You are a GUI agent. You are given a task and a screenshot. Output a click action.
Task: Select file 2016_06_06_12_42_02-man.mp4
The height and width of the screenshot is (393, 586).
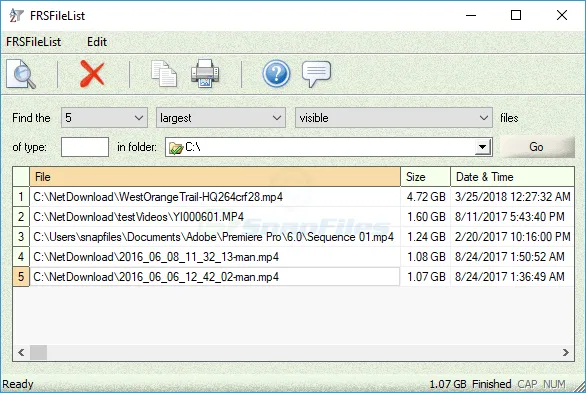(215, 277)
